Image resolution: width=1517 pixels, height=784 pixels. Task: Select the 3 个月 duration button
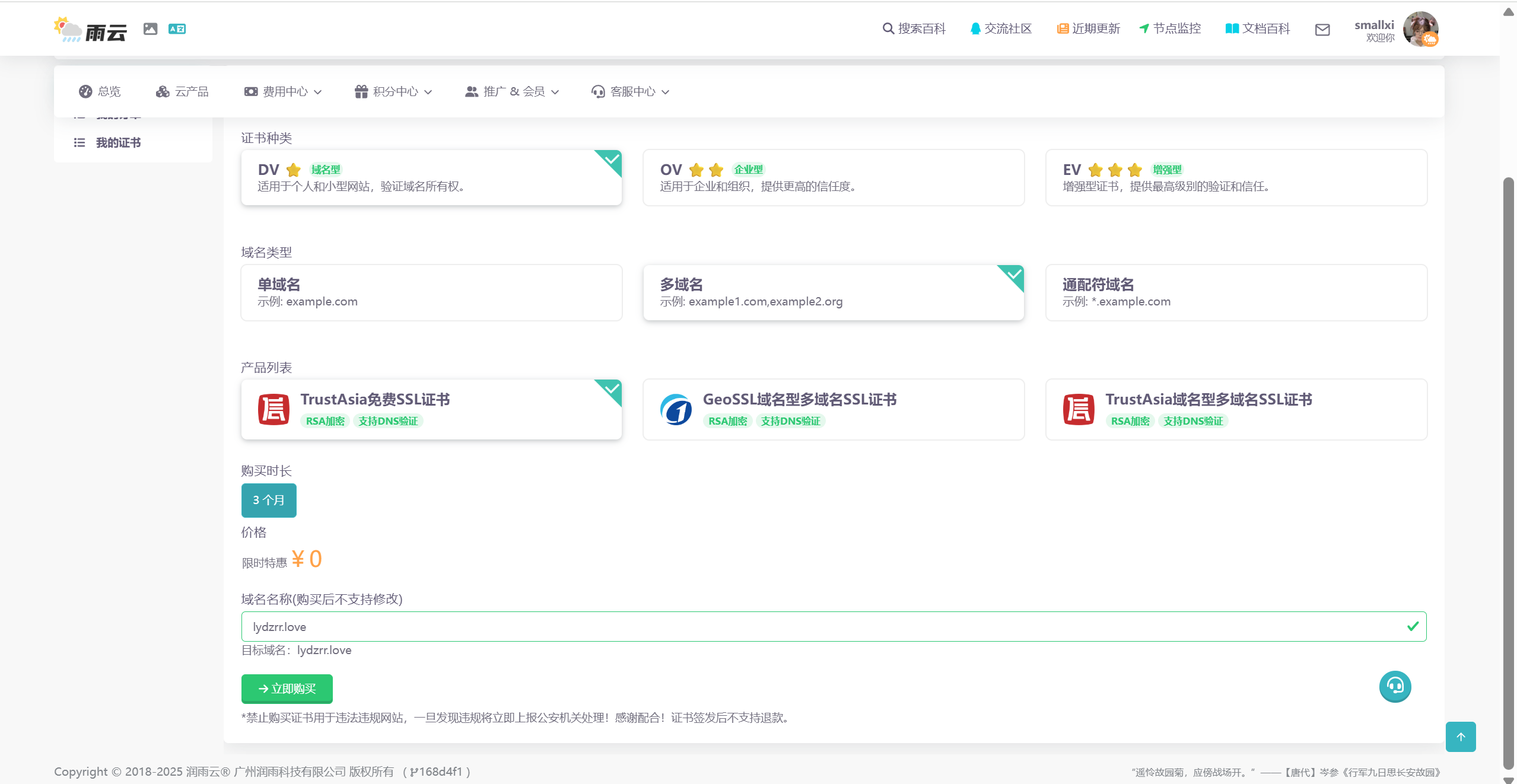tap(269, 500)
